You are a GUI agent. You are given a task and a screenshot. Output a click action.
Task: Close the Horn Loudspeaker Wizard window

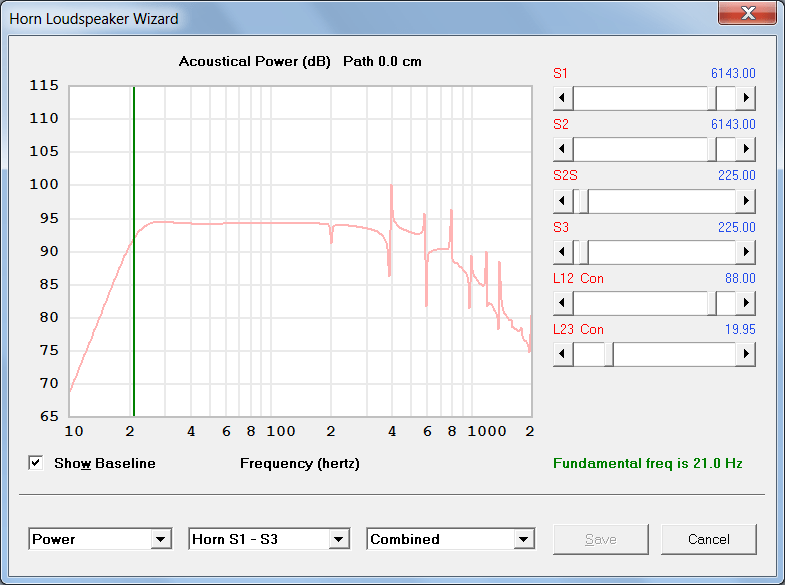(747, 13)
